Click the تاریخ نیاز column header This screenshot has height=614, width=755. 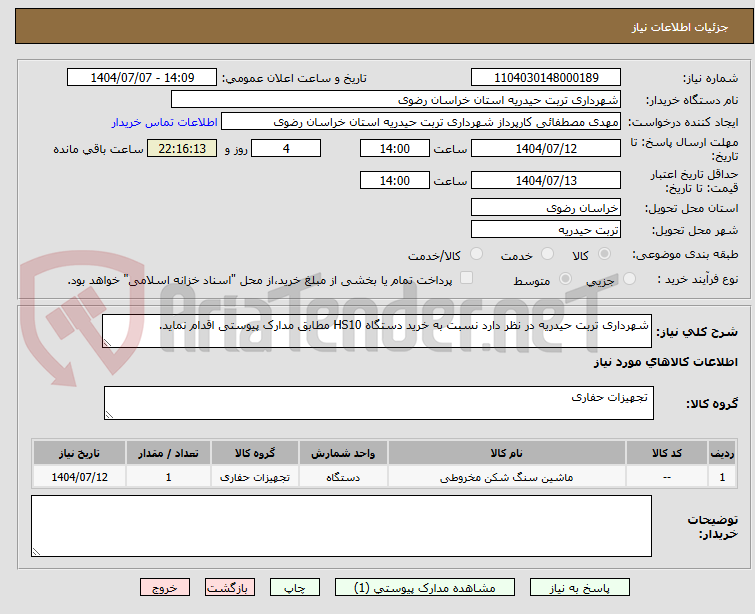[x=79, y=453]
